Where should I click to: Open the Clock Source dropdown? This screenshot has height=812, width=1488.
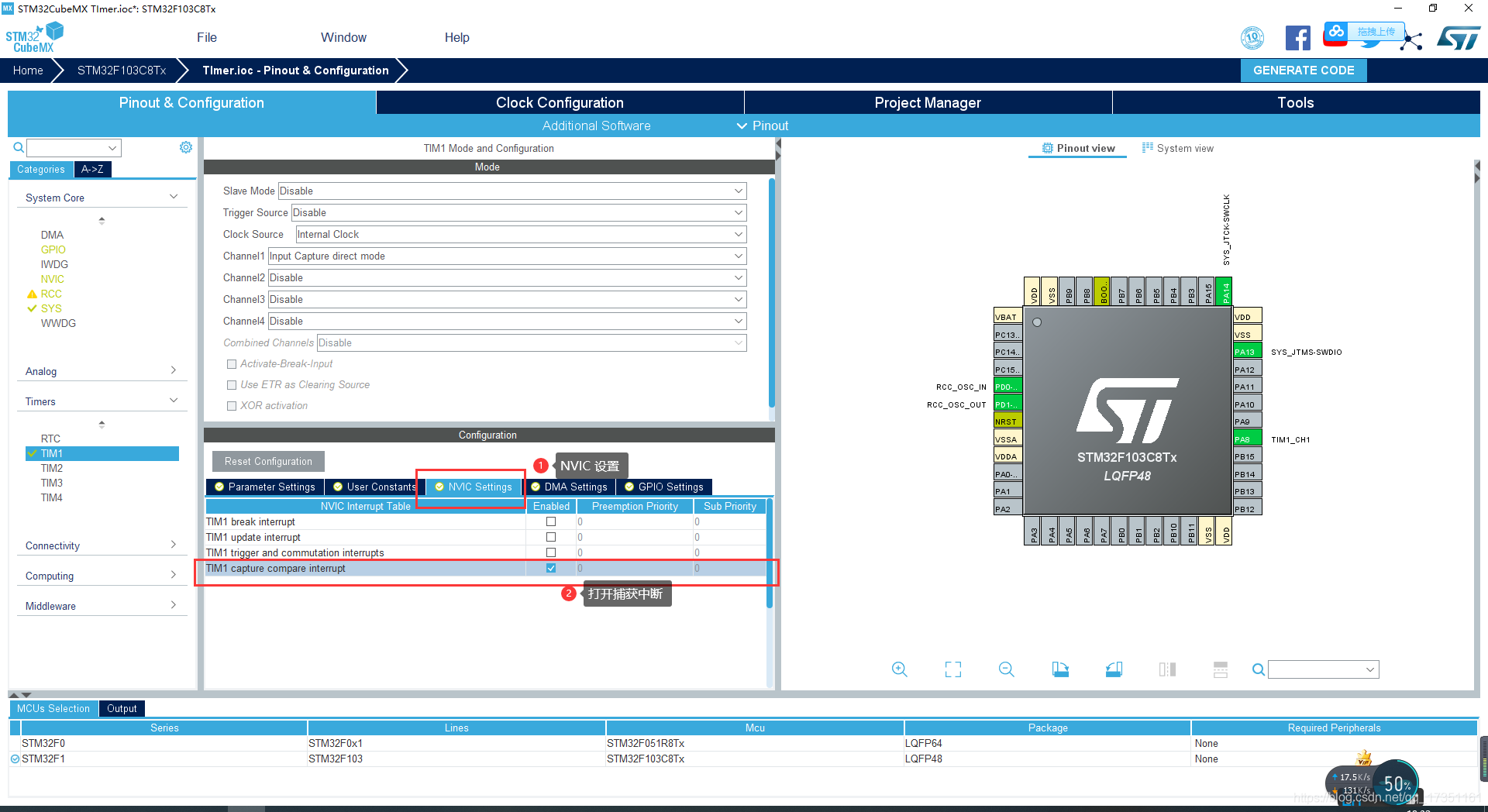click(x=521, y=234)
